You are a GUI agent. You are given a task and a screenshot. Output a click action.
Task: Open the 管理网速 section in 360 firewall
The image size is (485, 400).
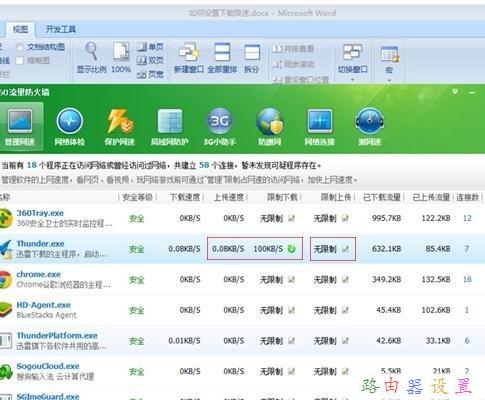click(20, 127)
